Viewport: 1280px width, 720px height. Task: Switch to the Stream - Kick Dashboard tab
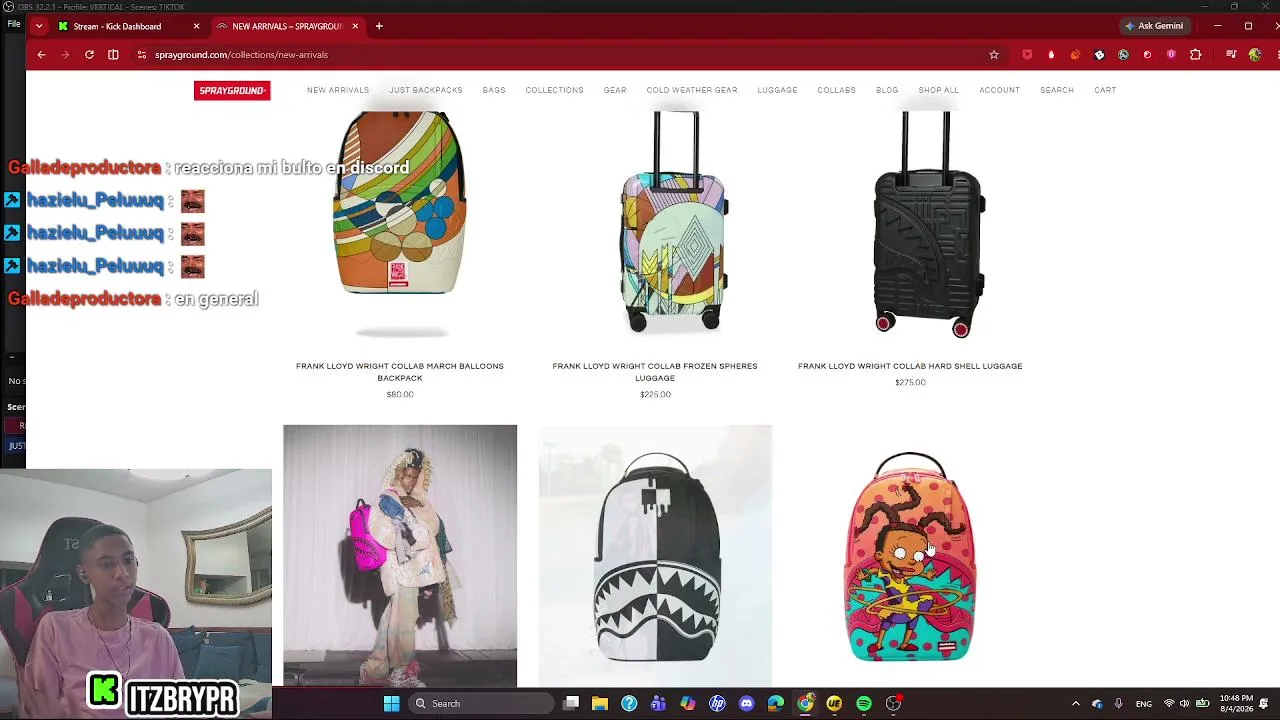tap(117, 26)
